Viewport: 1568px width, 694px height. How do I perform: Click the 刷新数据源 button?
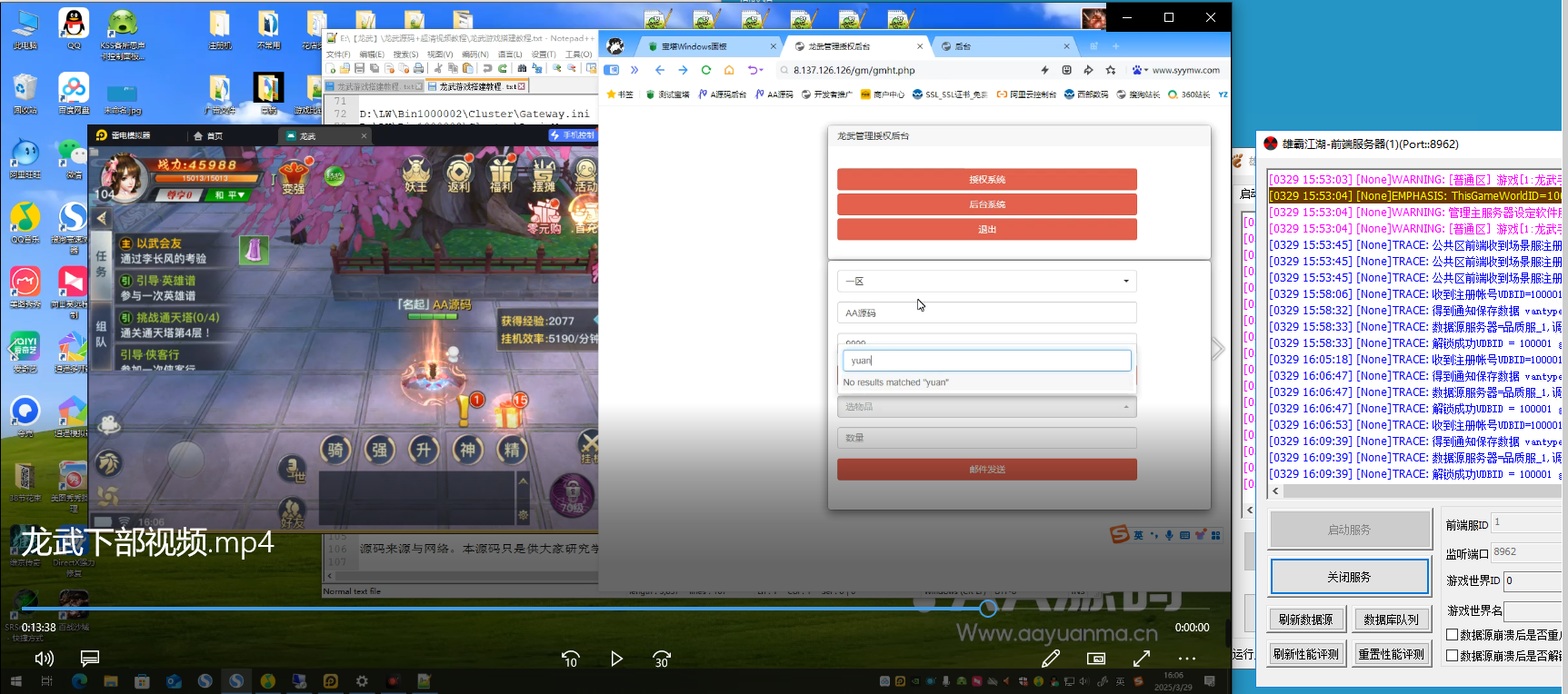(1305, 620)
